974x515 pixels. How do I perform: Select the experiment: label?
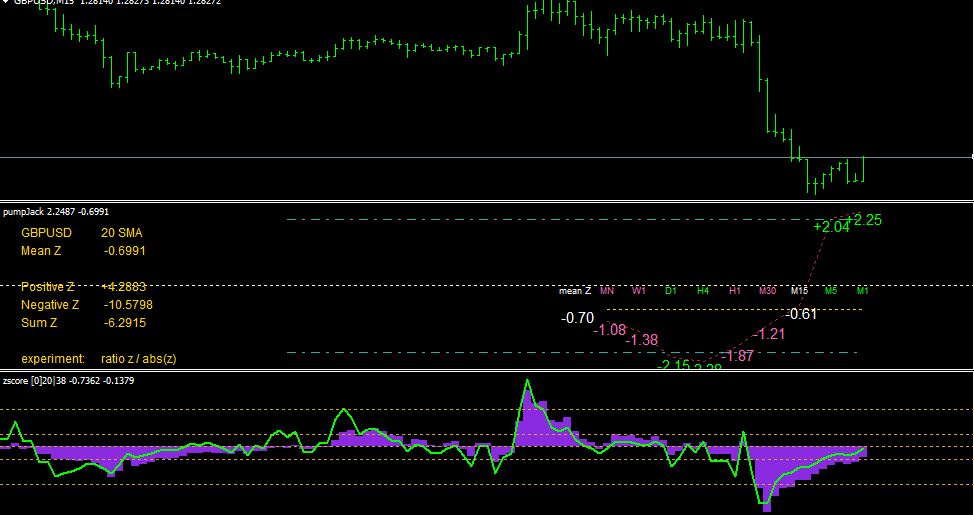pyautogui.click(x=53, y=359)
